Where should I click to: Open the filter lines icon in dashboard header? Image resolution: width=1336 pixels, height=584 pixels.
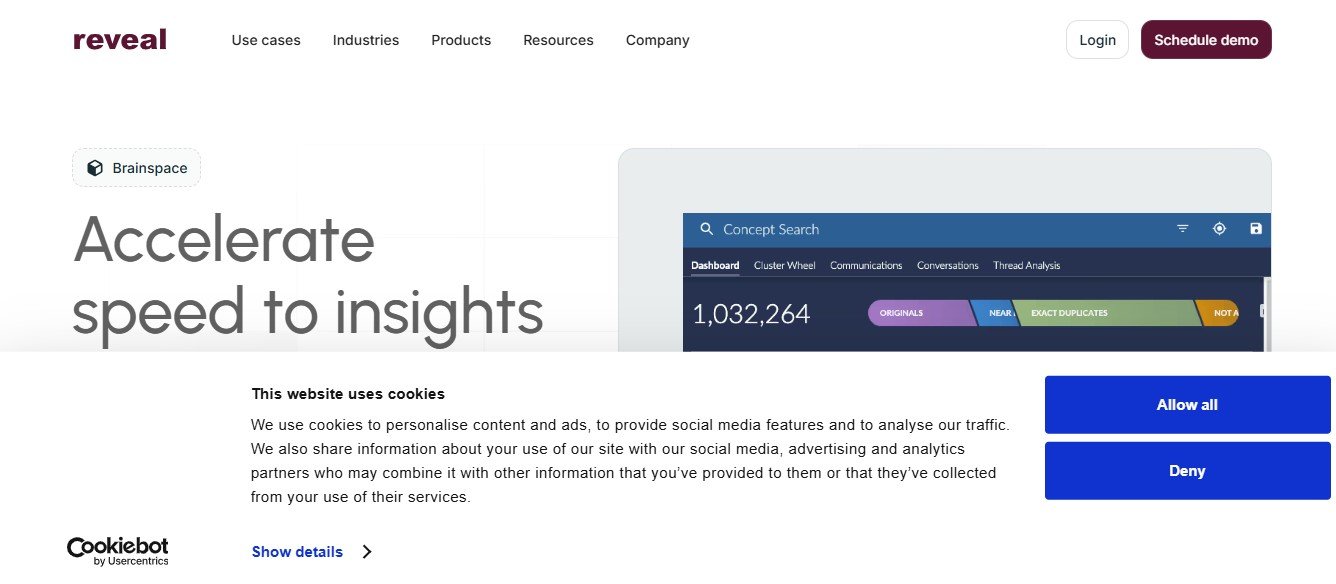pyautogui.click(x=1183, y=229)
